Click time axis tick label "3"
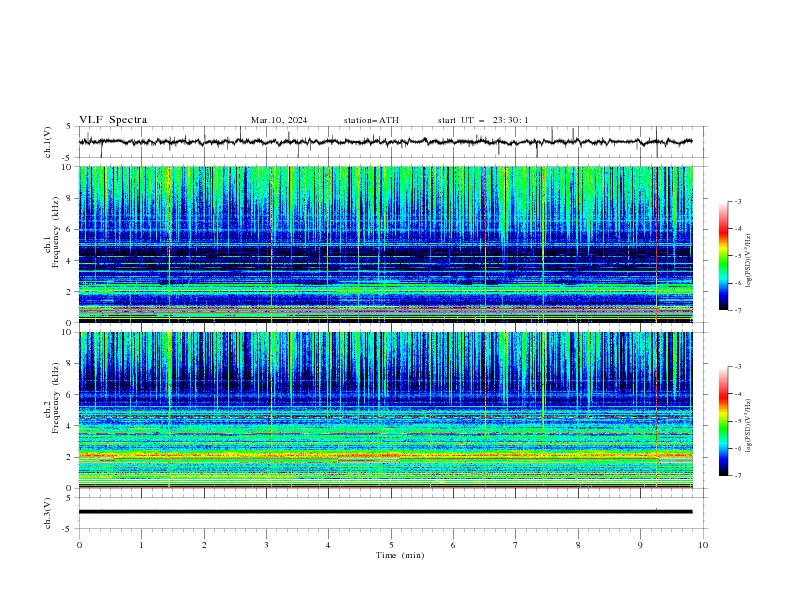Screen dimensions: 792x612 click(266, 545)
